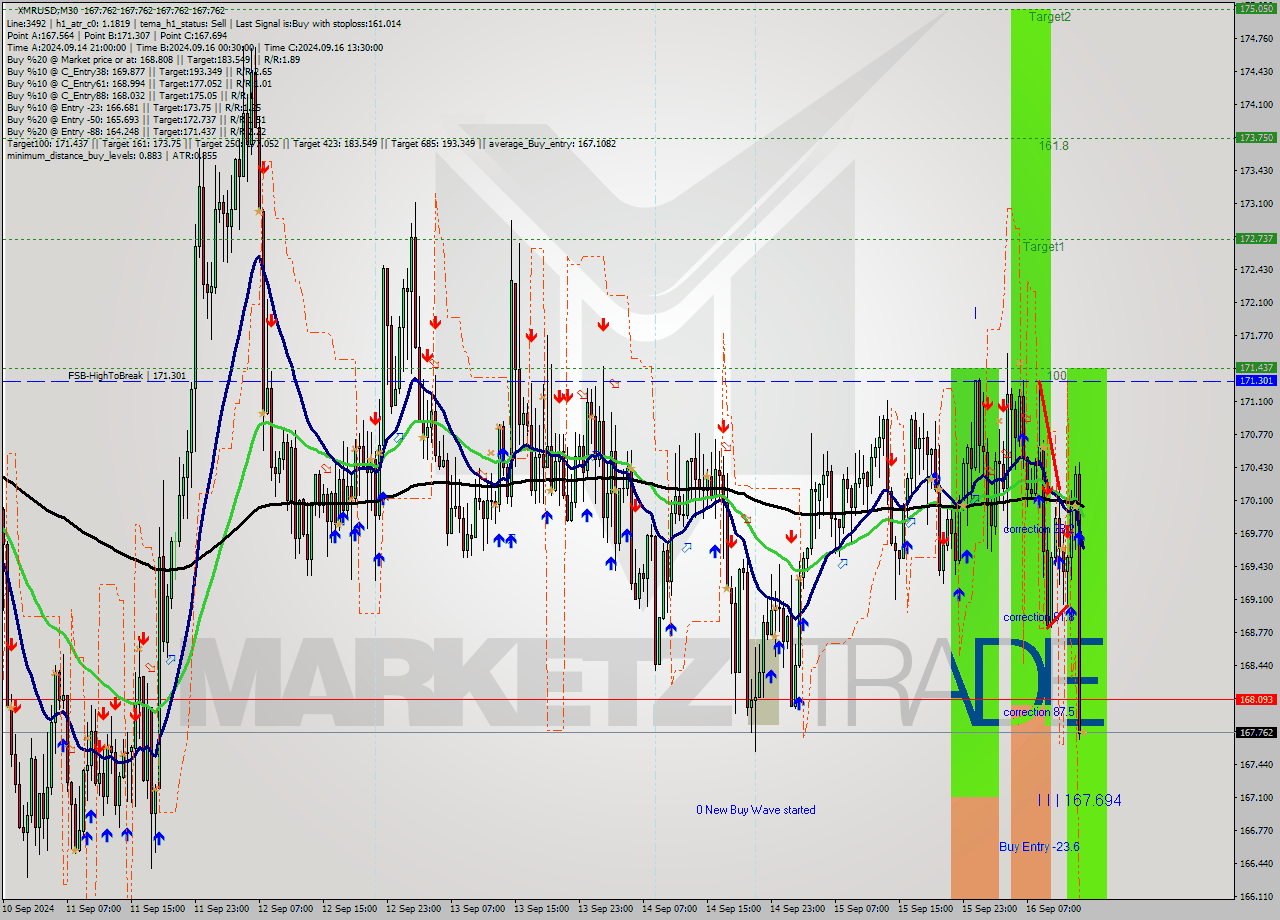
Task: Click the blue up arrow near the correction 61.8 label
Action: (x=1070, y=612)
